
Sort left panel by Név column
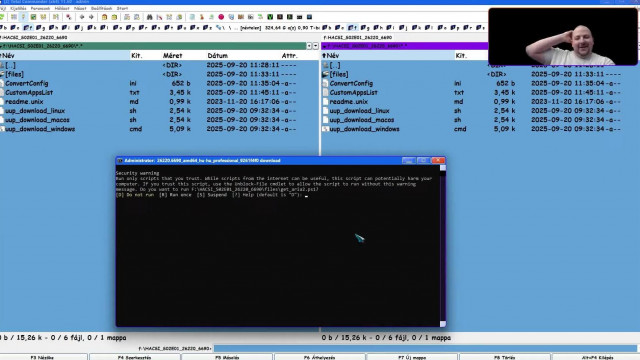pyautogui.click(x=64, y=55)
